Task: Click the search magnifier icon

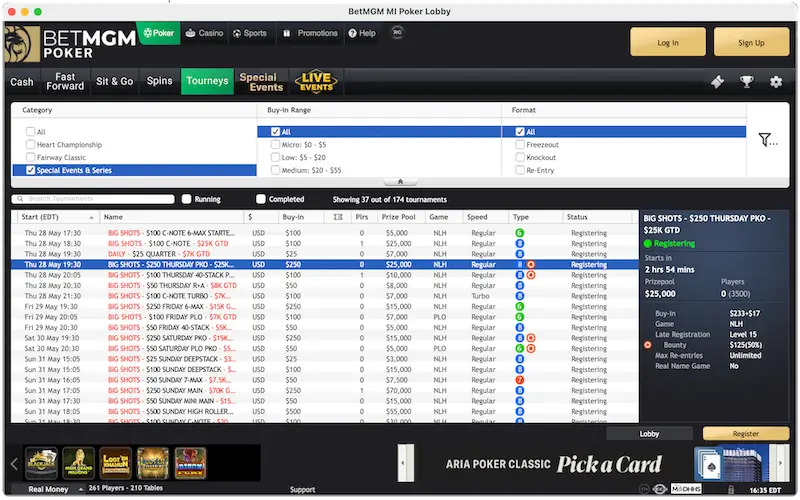Action: (20, 199)
